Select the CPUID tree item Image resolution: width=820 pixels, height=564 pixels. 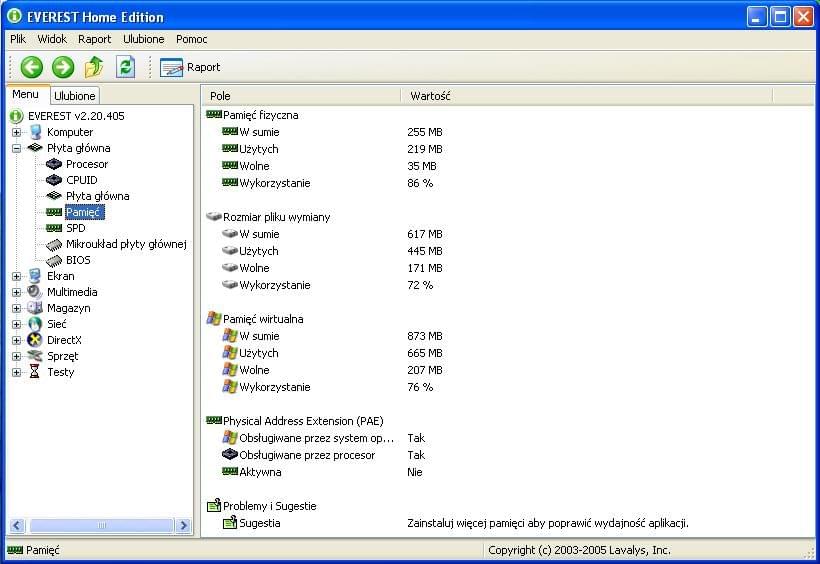81,180
